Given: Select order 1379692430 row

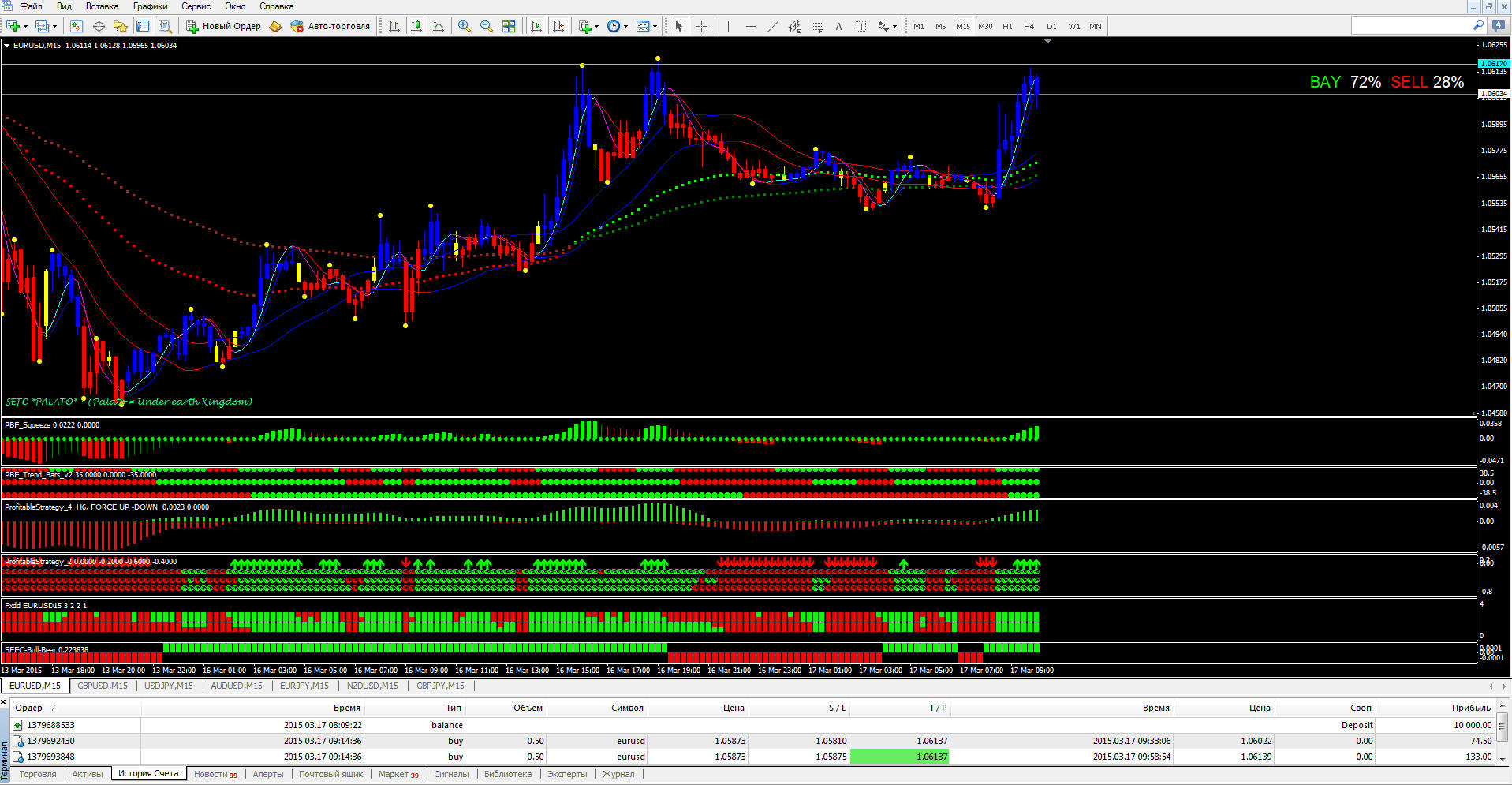Looking at the screenshot, I should click(x=753, y=741).
